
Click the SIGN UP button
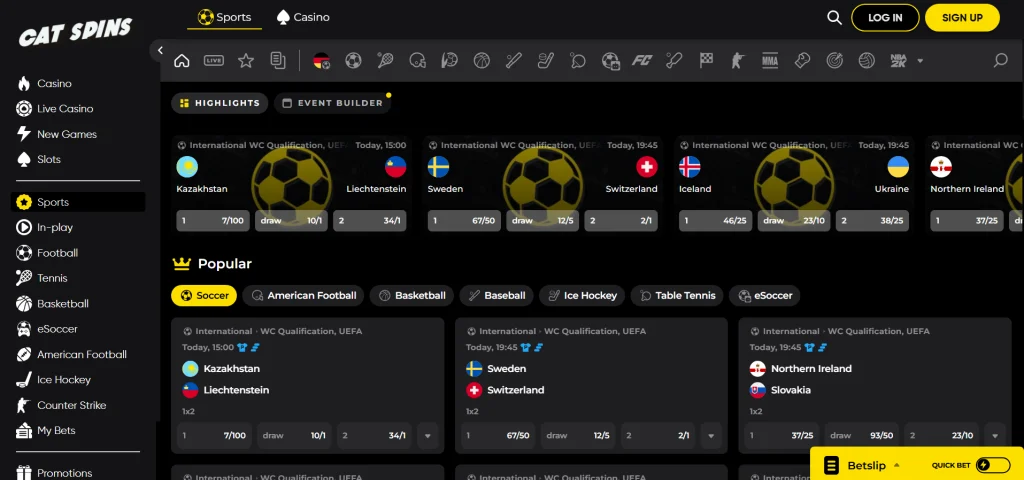tap(962, 18)
